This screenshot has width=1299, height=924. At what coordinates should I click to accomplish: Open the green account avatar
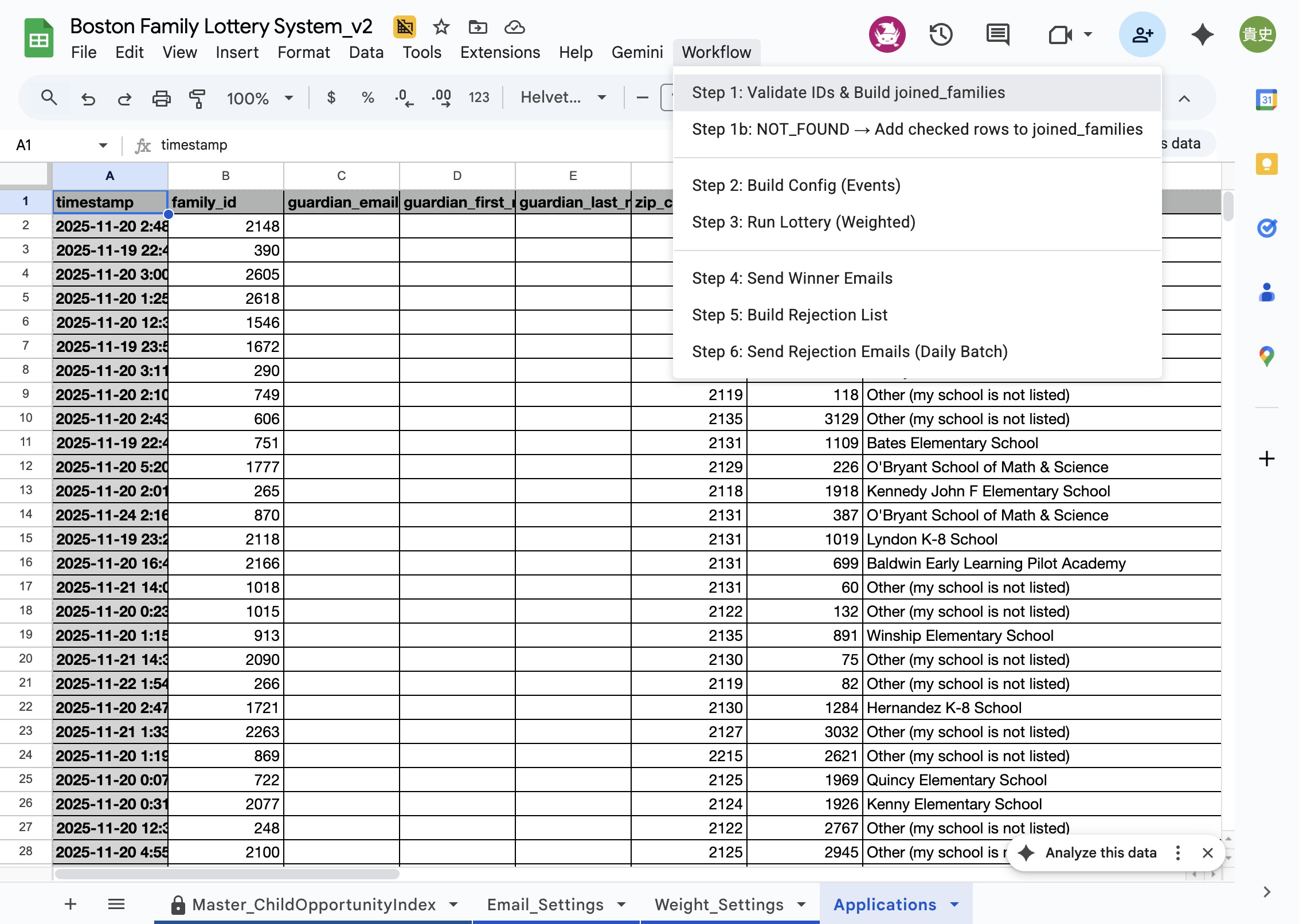coord(1257,34)
